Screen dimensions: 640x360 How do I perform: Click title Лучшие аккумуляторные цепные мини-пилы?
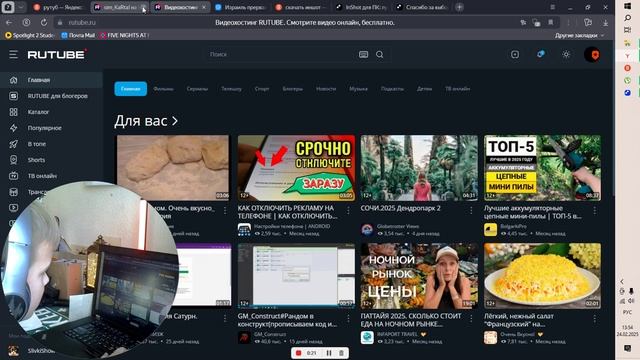click(x=532, y=212)
